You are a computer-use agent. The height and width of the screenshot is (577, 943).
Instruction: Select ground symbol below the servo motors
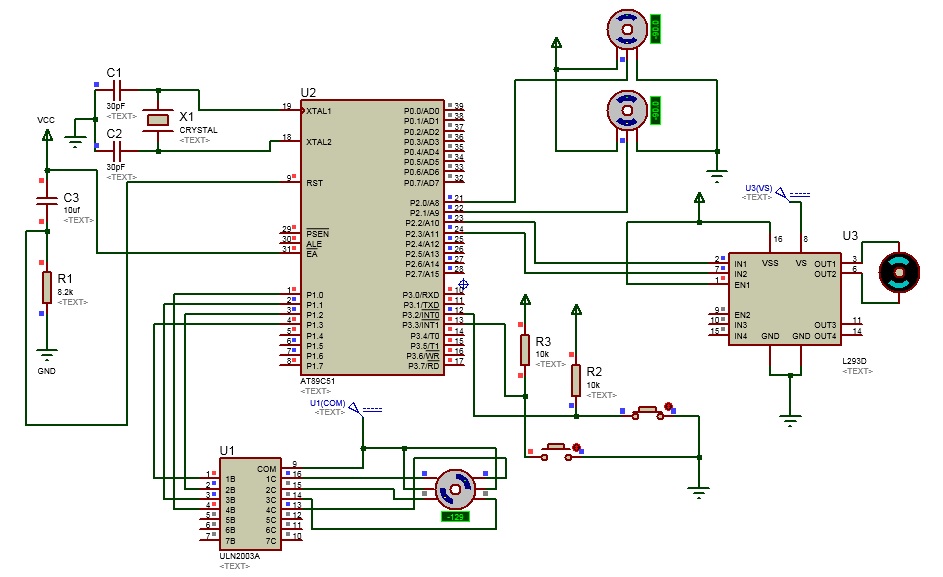tap(717, 176)
